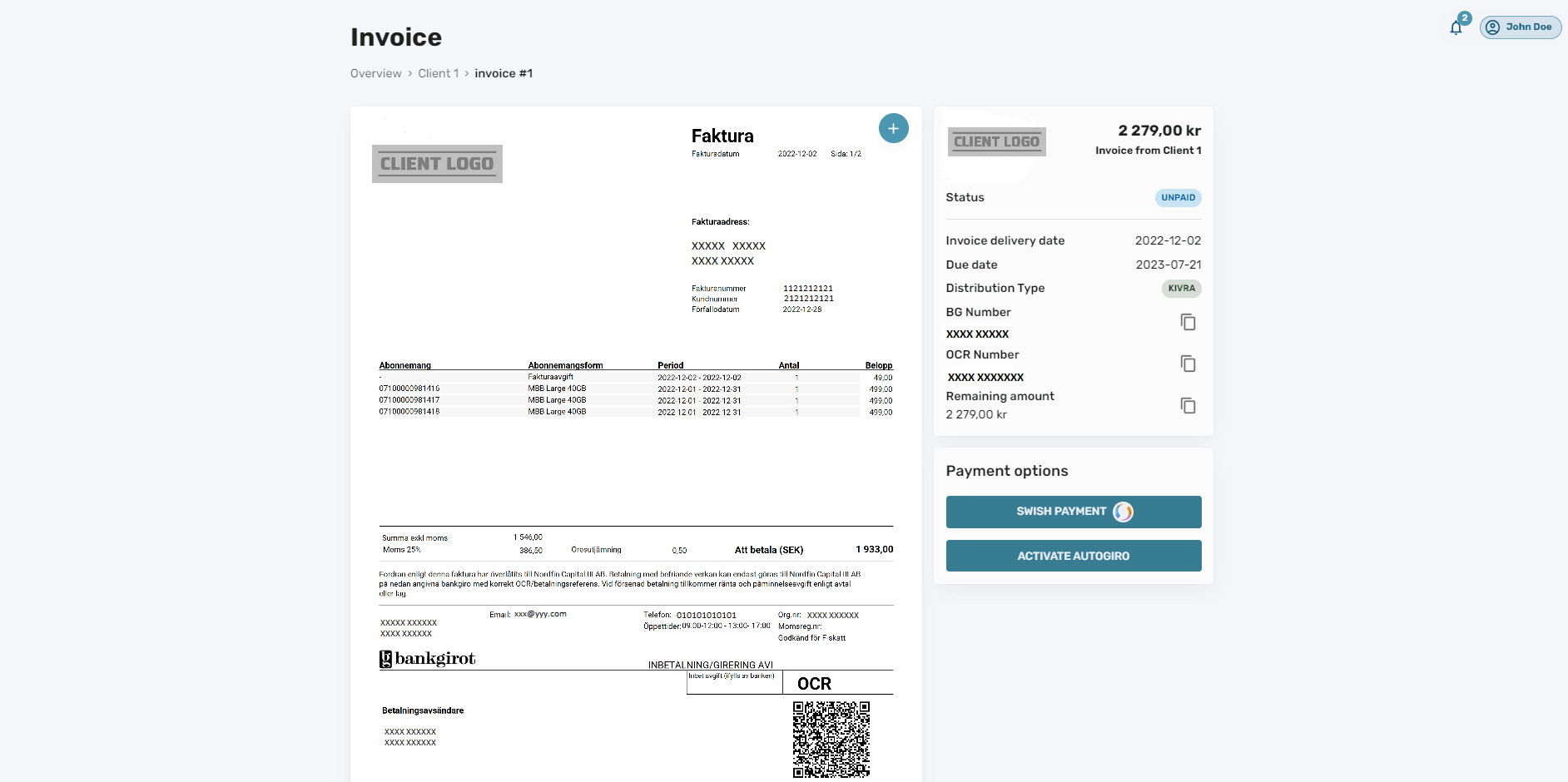This screenshot has height=782, width=1568.
Task: Copy the OCR Number to clipboard
Action: pyautogui.click(x=1188, y=364)
